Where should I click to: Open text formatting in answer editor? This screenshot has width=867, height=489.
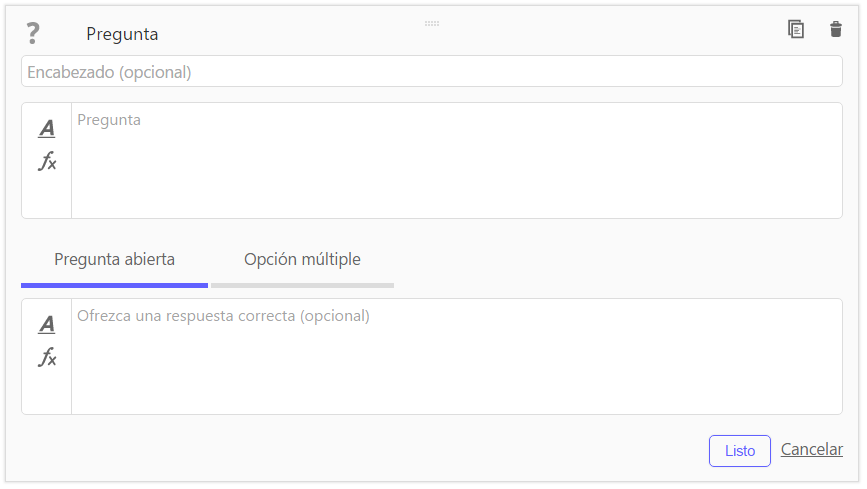[x=47, y=324]
